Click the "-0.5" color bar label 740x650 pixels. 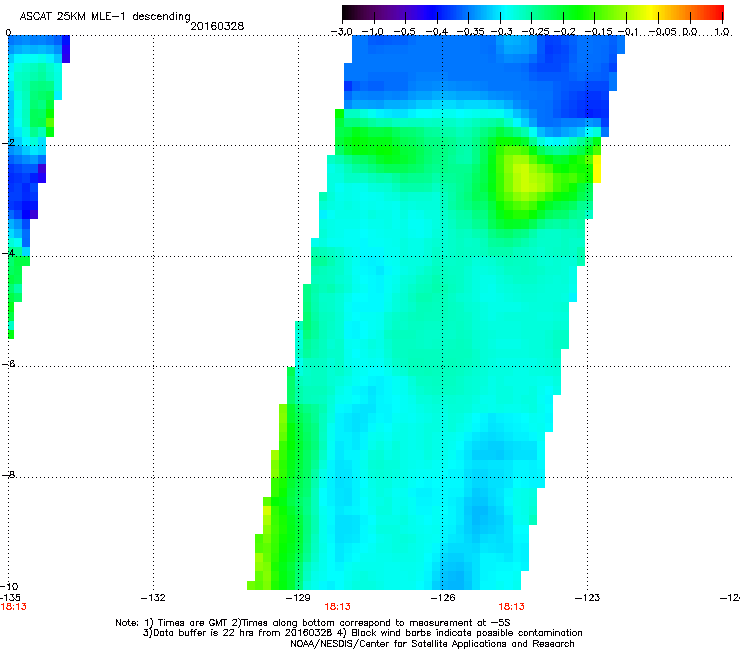pyautogui.click(x=404, y=32)
